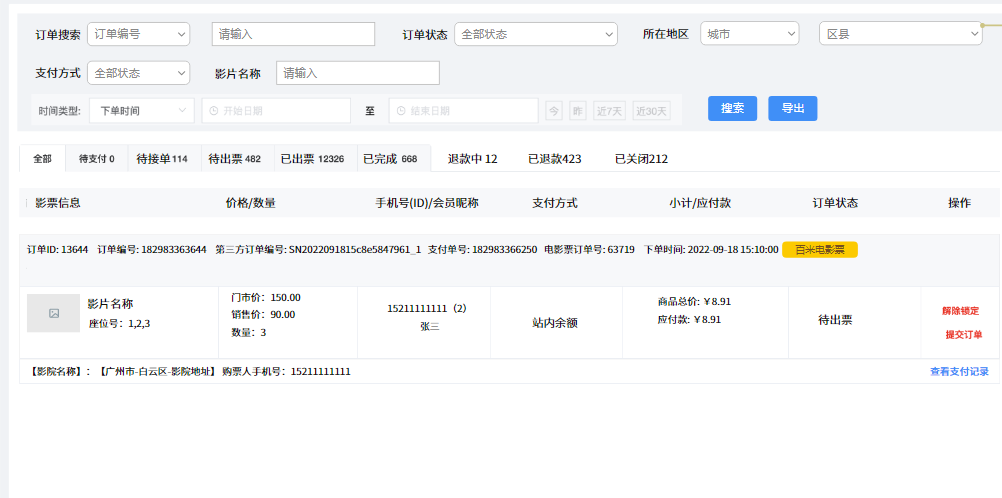This screenshot has width=1002, height=498.
Task: Open the city dropdown
Action: (x=749, y=34)
